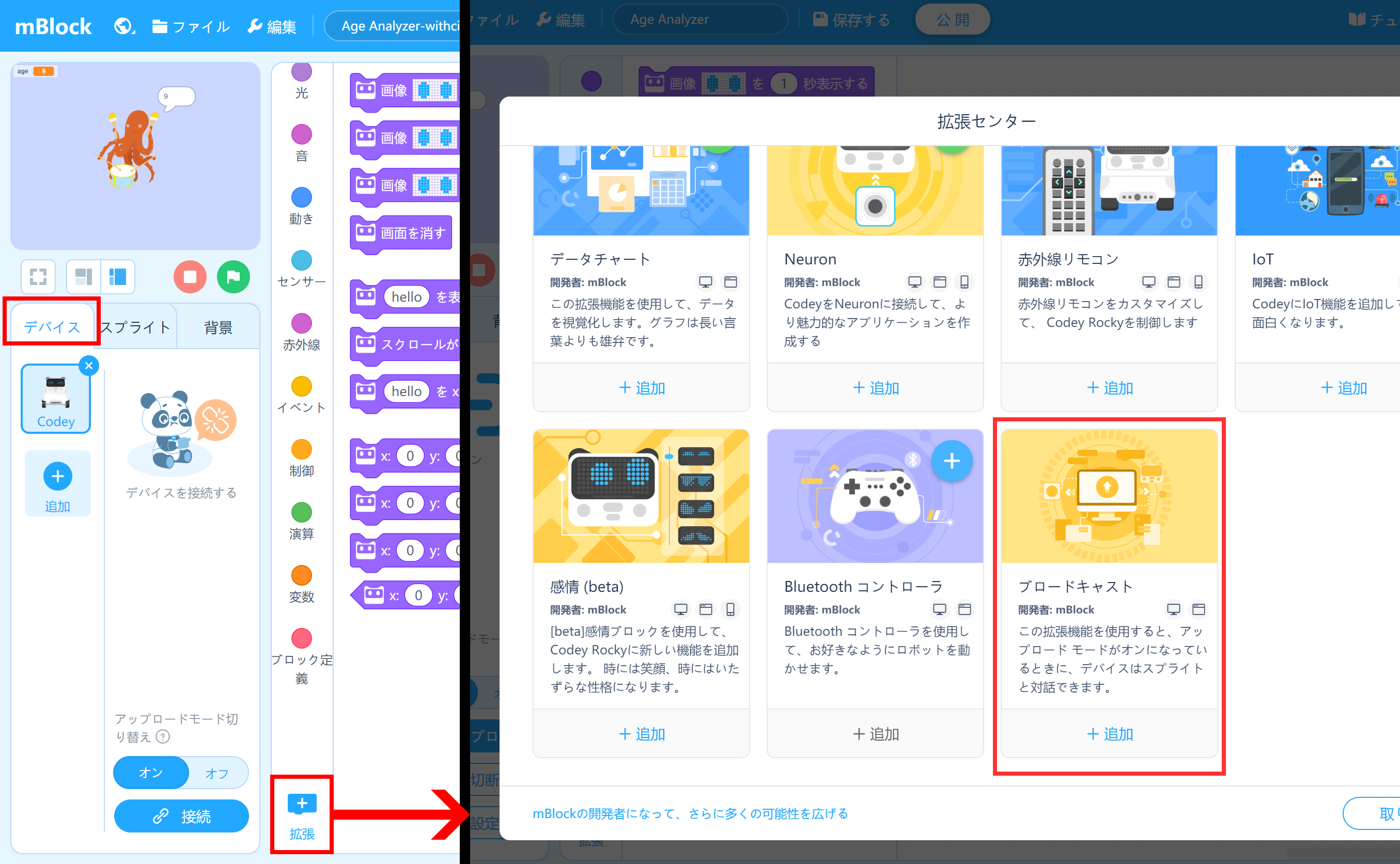The image size is (1400, 864).
Task: Stop the running project
Action: (190, 277)
